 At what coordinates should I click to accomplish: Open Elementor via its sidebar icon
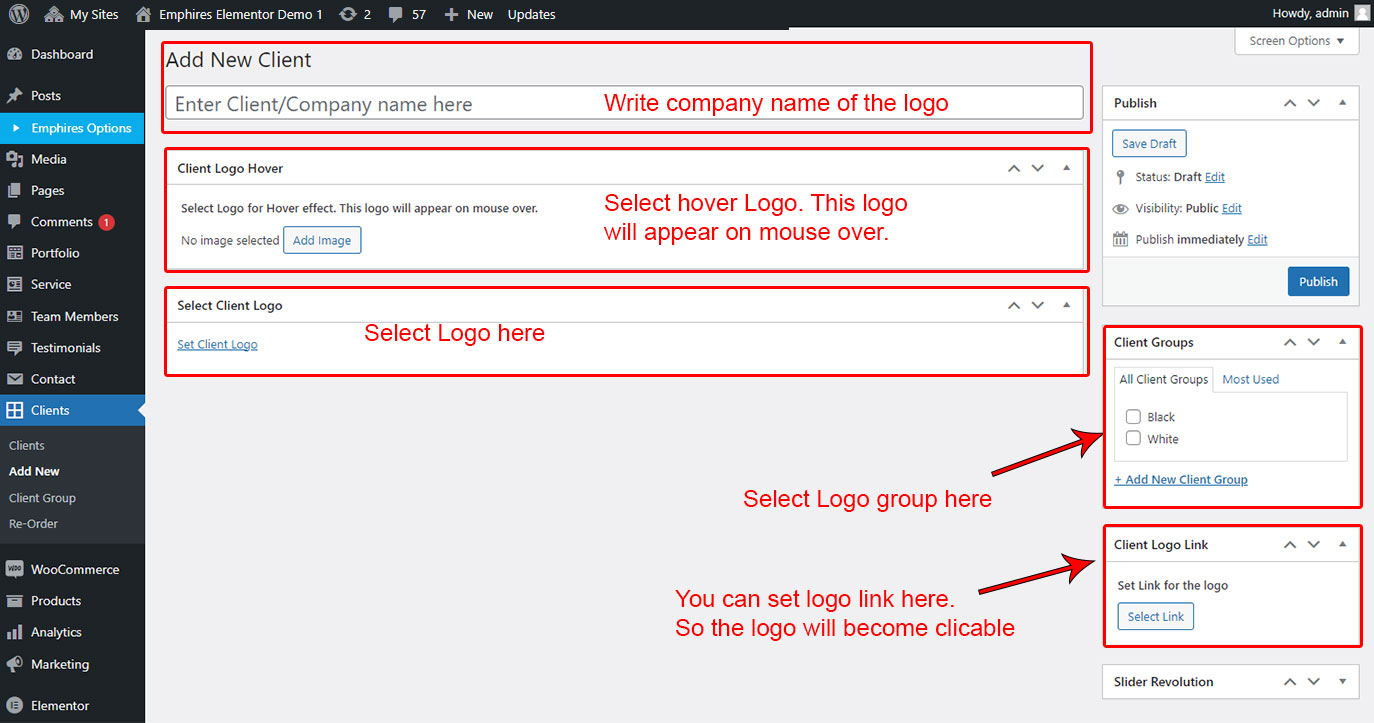15,705
